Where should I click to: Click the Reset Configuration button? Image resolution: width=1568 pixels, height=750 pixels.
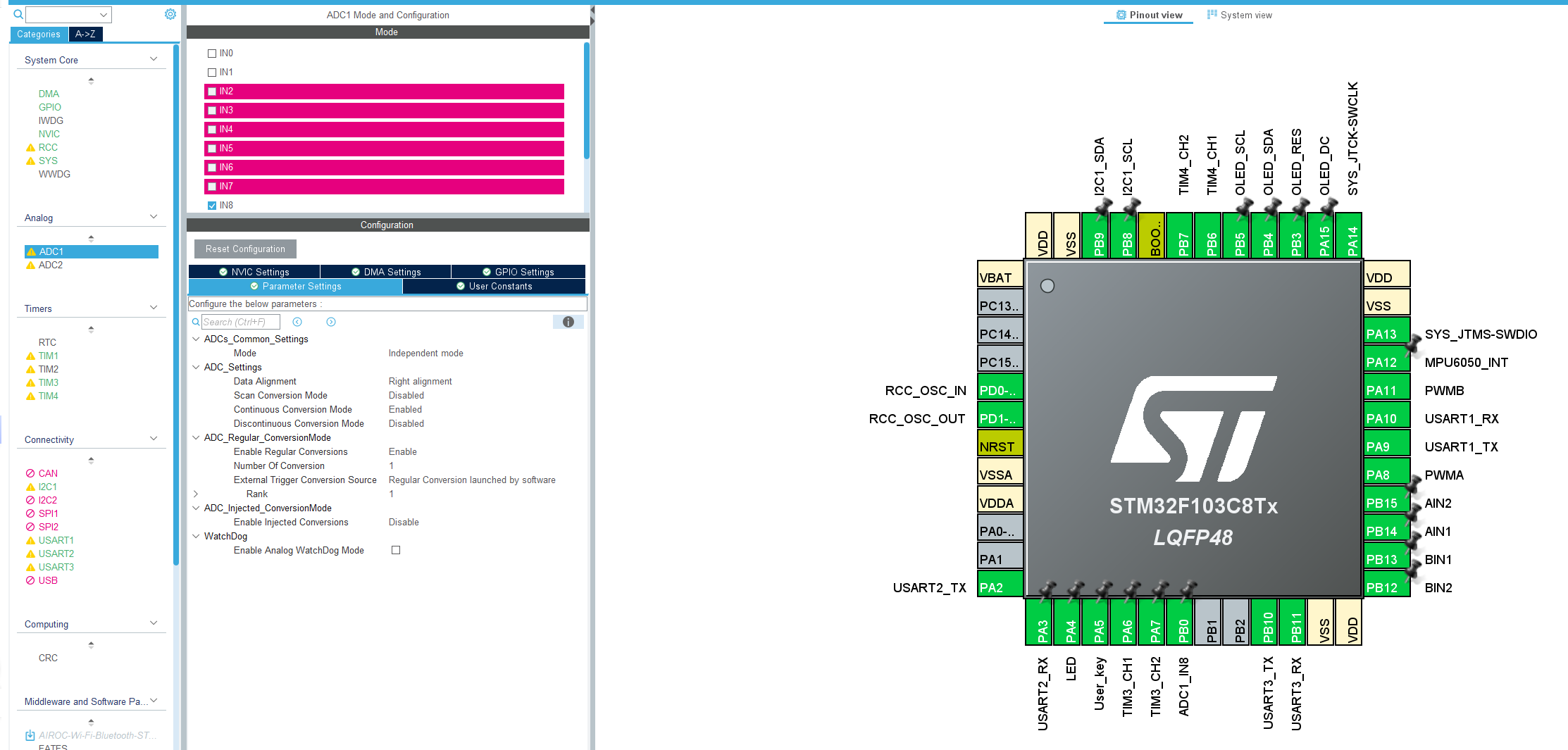(x=245, y=249)
